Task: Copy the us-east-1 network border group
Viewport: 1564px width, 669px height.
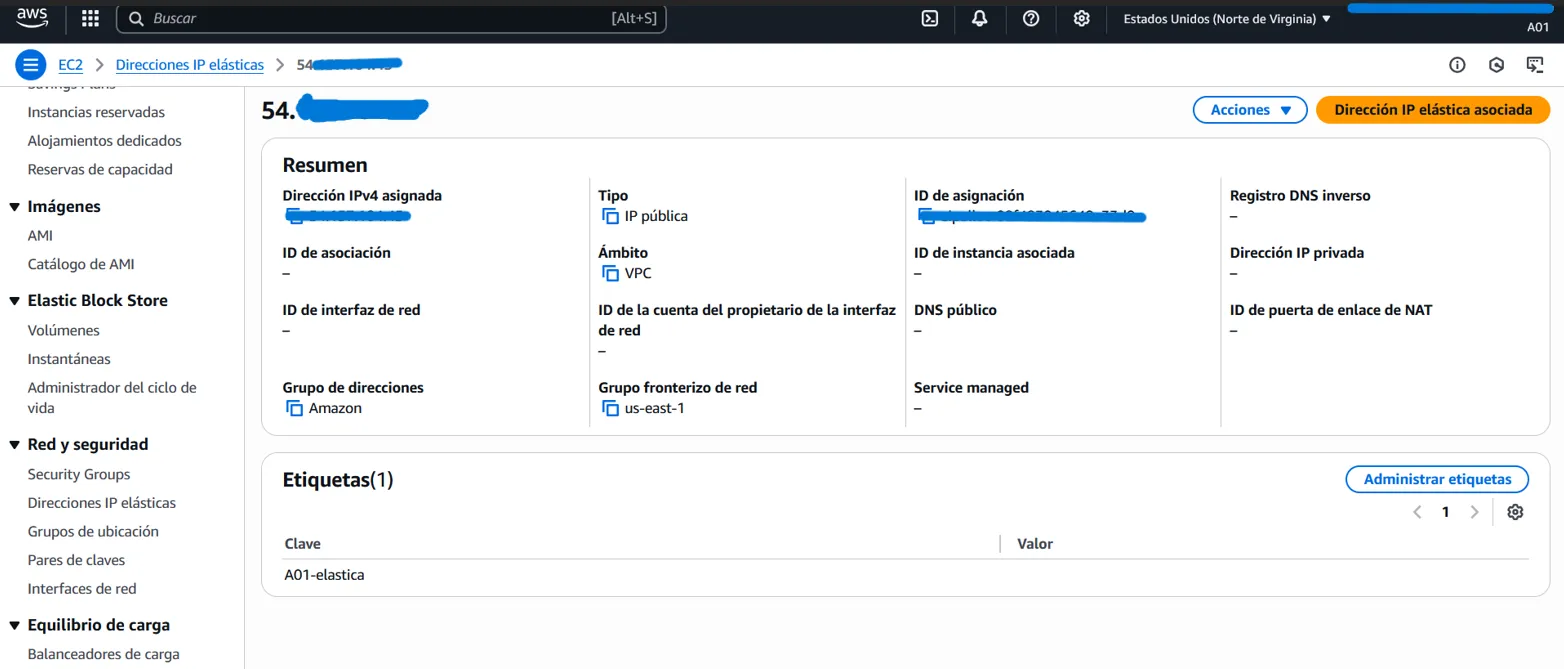Action: click(x=610, y=408)
